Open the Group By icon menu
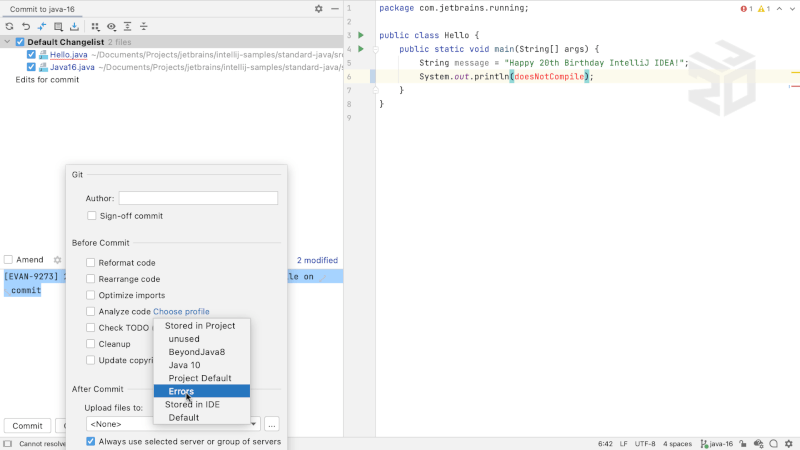Viewport: 800px width, 450px height. tap(95, 27)
